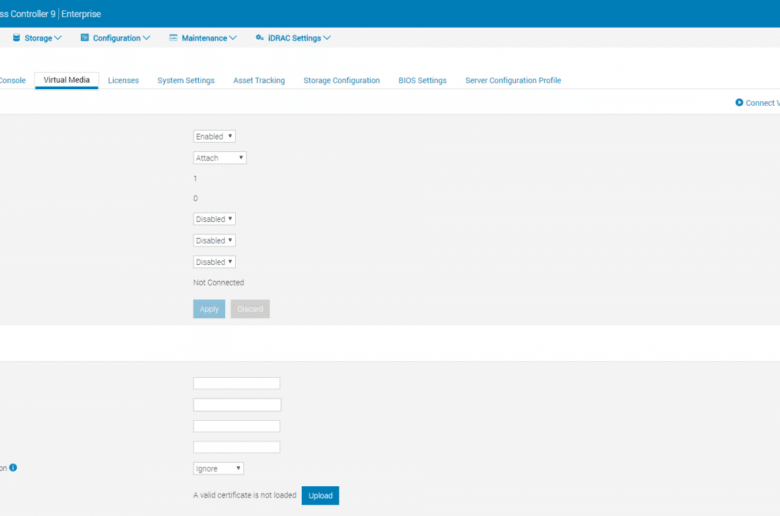Open the Configuration menu
Viewport: 780px width, 516px height.
click(115, 38)
